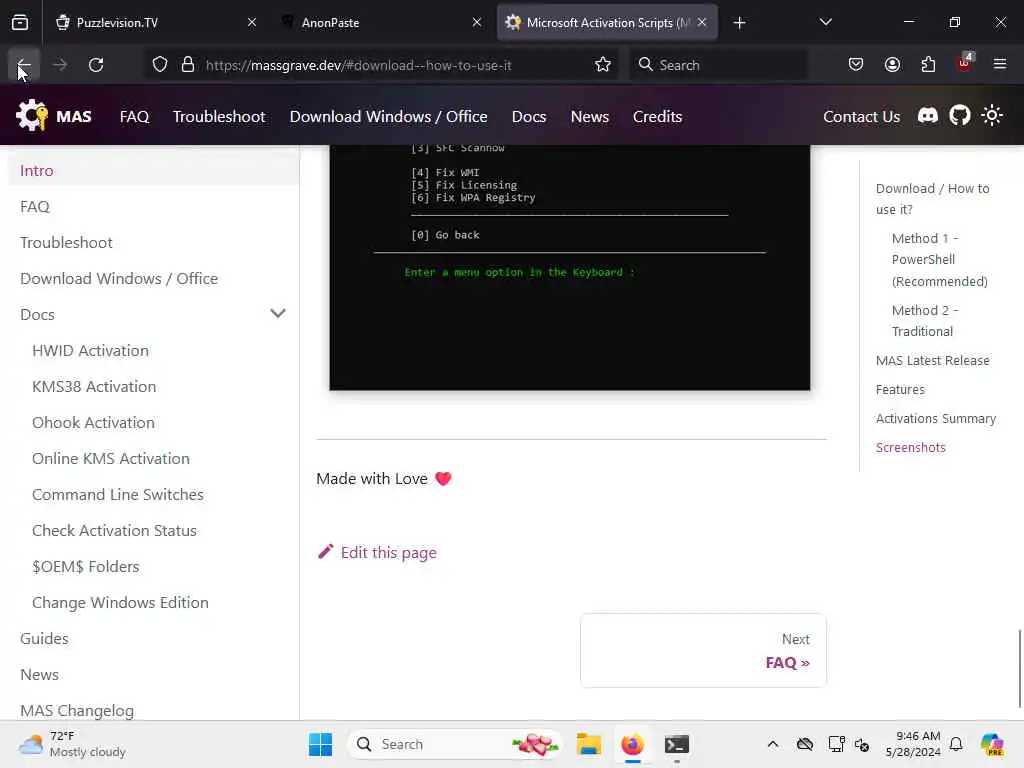Open the weather widget on taskbar
Screen dimensions: 1024x768
73,744
